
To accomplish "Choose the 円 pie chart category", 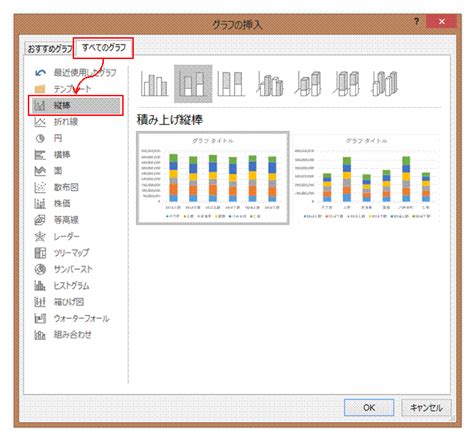I will (x=49, y=138).
